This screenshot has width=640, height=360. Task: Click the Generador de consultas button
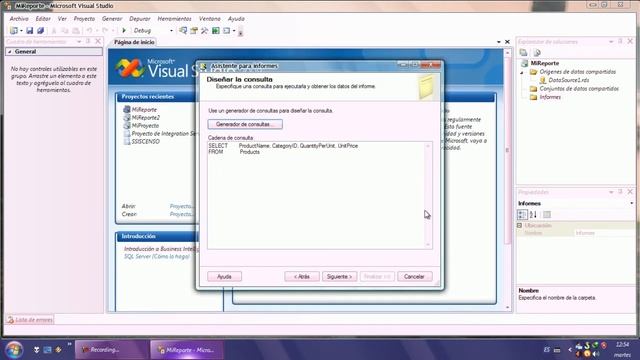(245, 124)
